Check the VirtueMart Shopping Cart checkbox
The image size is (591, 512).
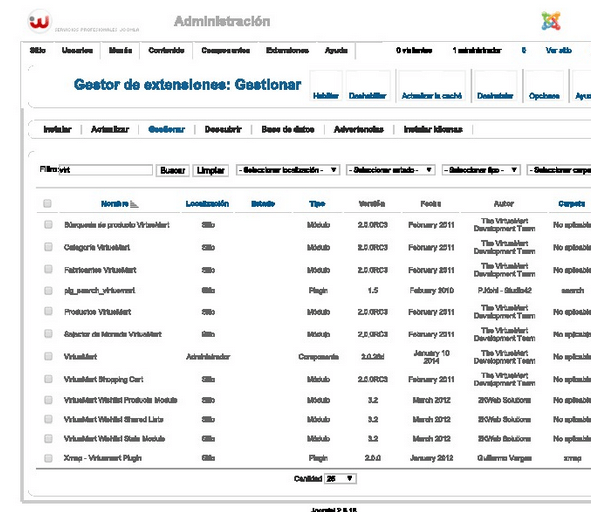pyautogui.click(x=48, y=379)
